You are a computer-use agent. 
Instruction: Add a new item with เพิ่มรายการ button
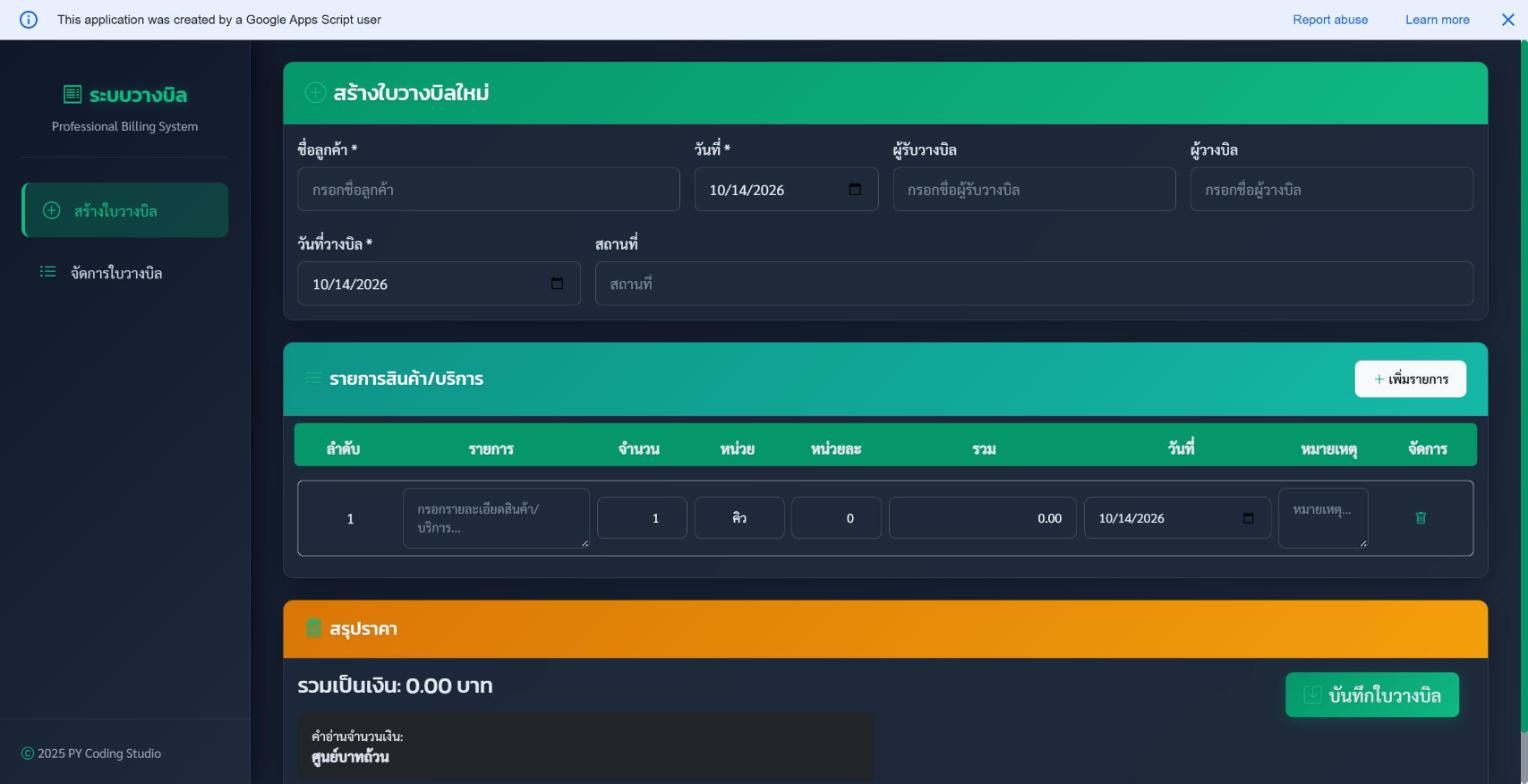pyautogui.click(x=1410, y=379)
